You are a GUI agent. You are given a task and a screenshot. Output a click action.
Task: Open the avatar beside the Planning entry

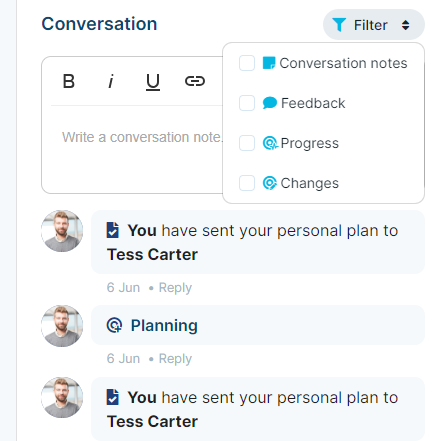click(x=62, y=326)
